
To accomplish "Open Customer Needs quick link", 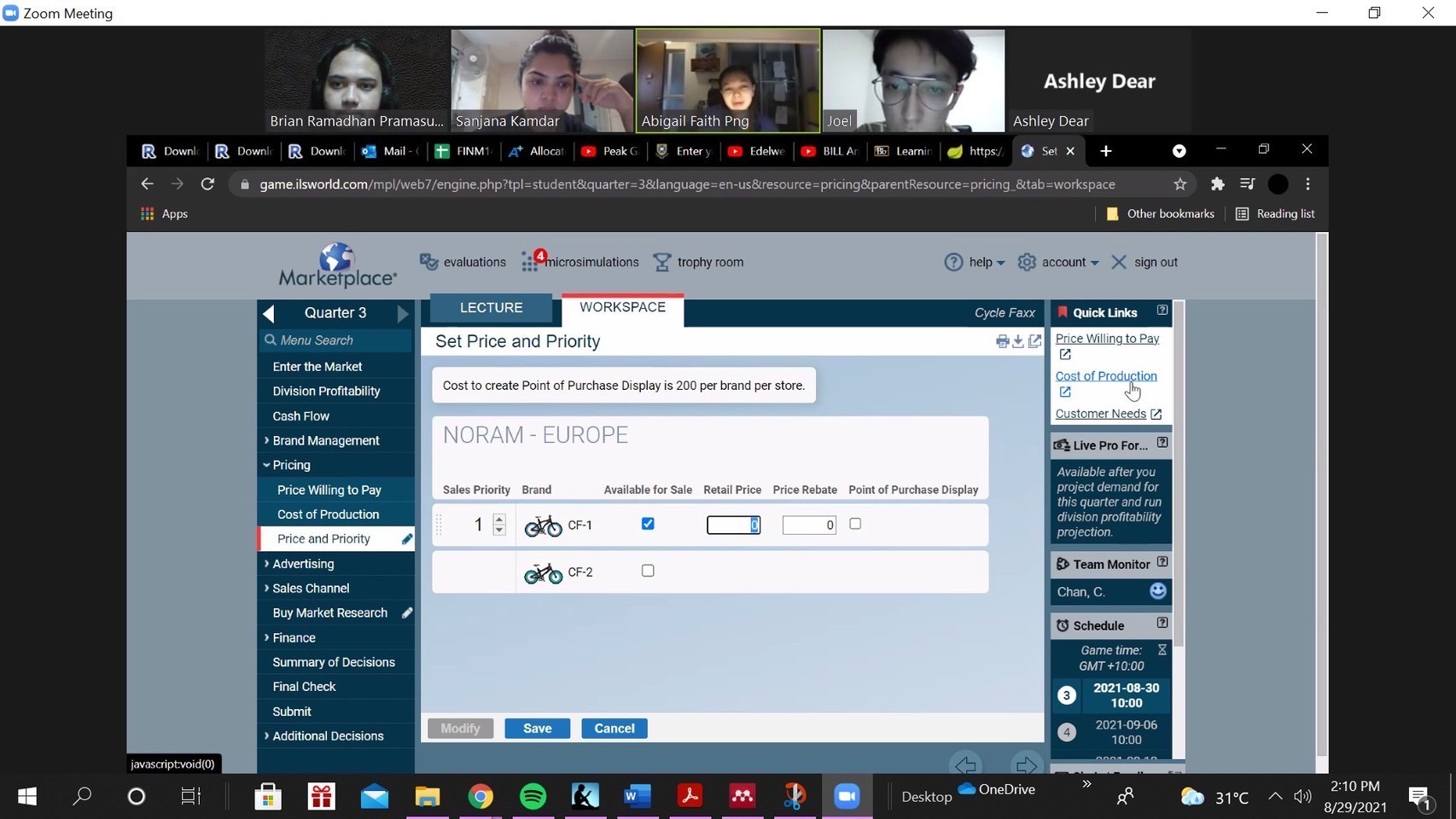I will (x=1100, y=414).
